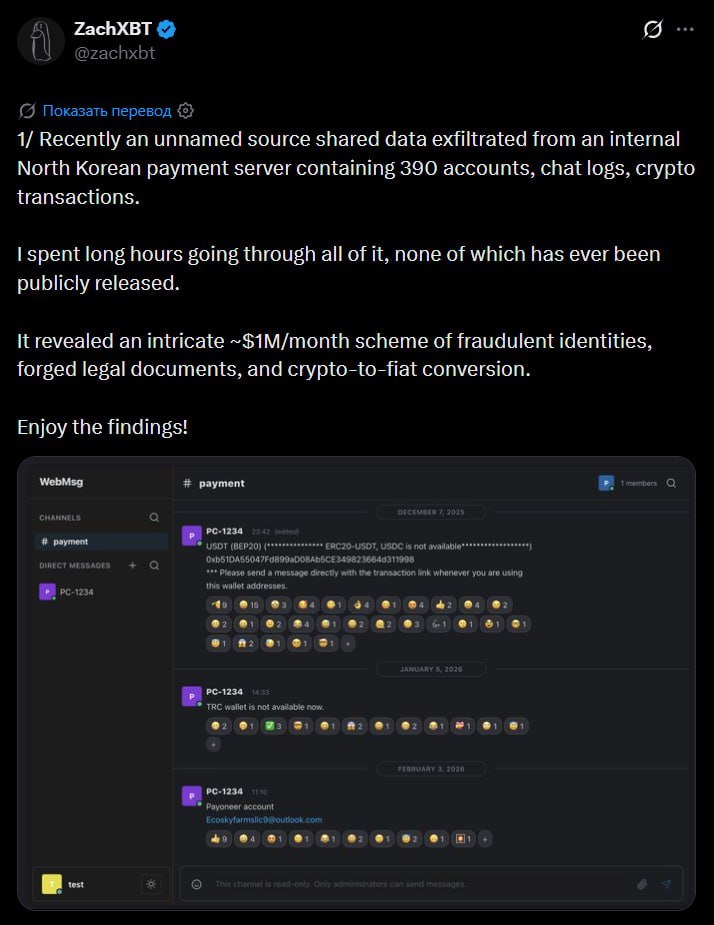Click the emoji smiley icon in message box

196,884
